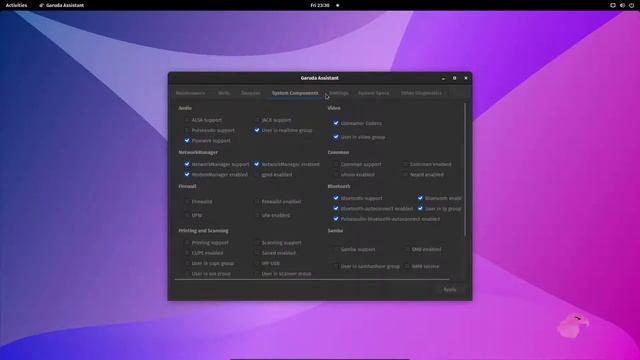Check ofono enabled

[x=336, y=174]
